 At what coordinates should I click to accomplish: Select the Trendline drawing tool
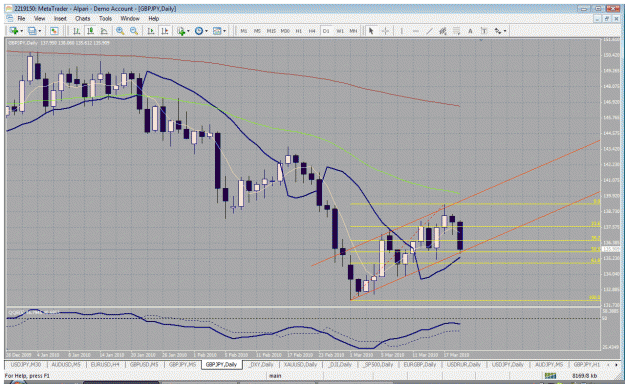click(429, 31)
